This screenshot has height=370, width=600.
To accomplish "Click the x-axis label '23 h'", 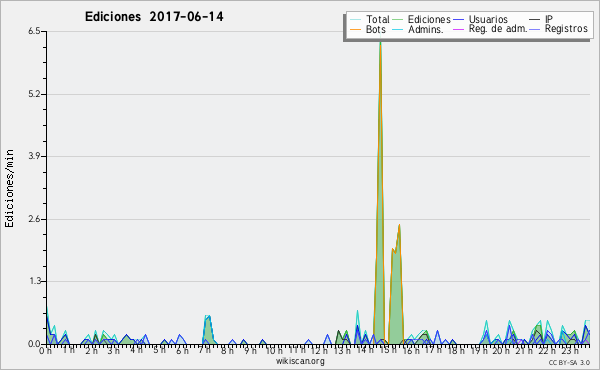I will [569, 350].
